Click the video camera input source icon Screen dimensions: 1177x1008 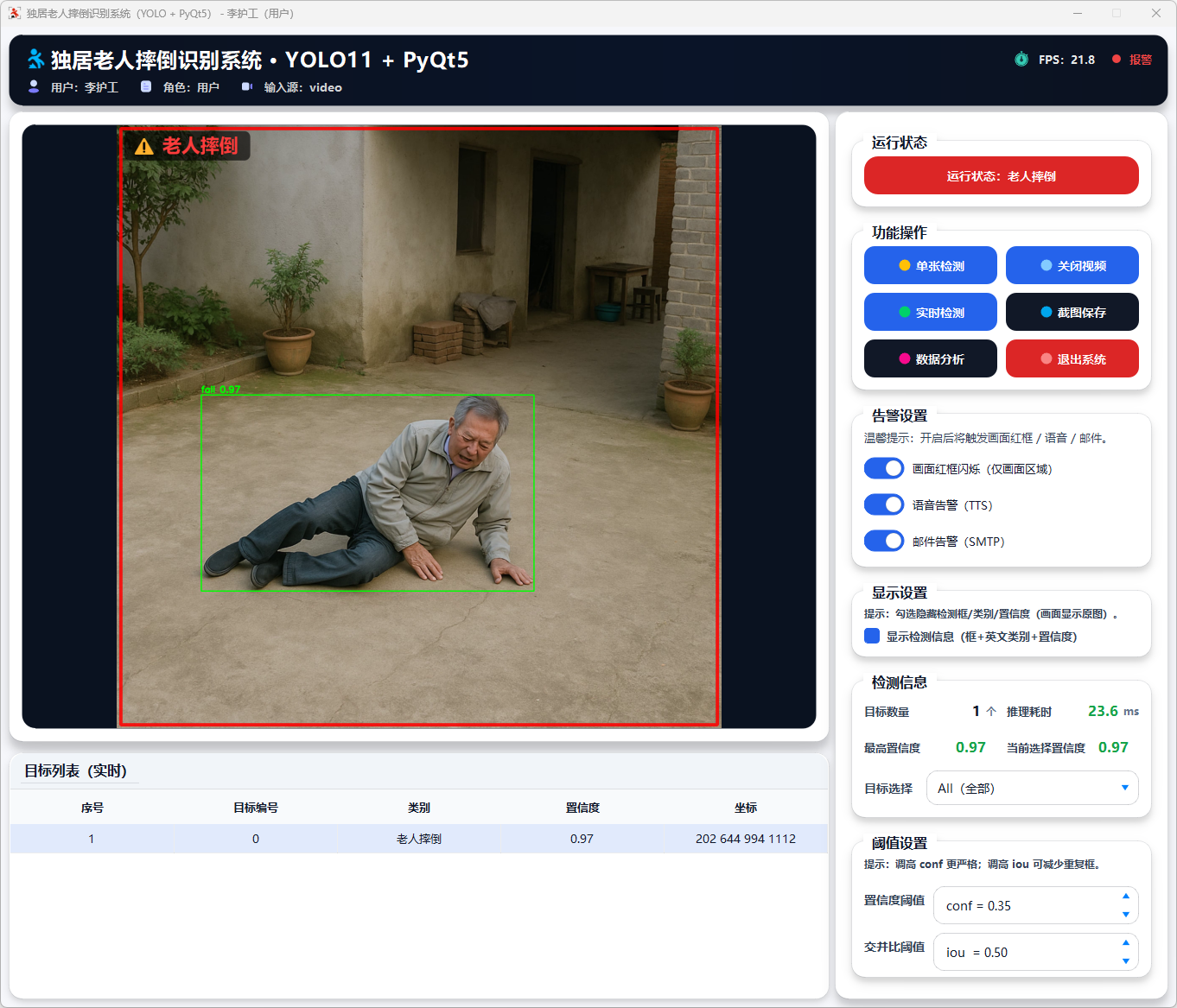click(246, 86)
